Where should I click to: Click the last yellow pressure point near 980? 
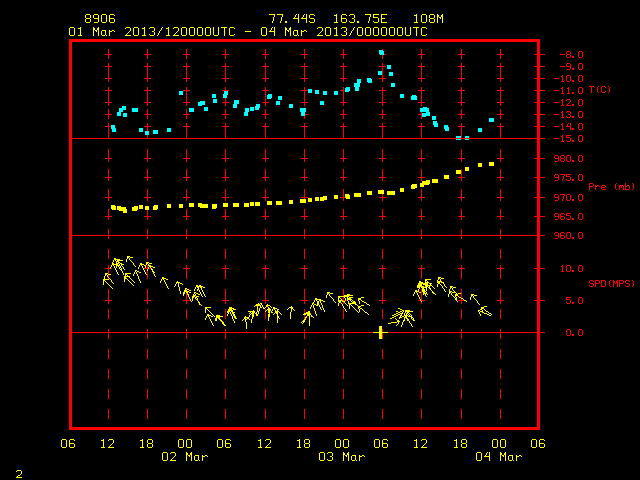491,164
